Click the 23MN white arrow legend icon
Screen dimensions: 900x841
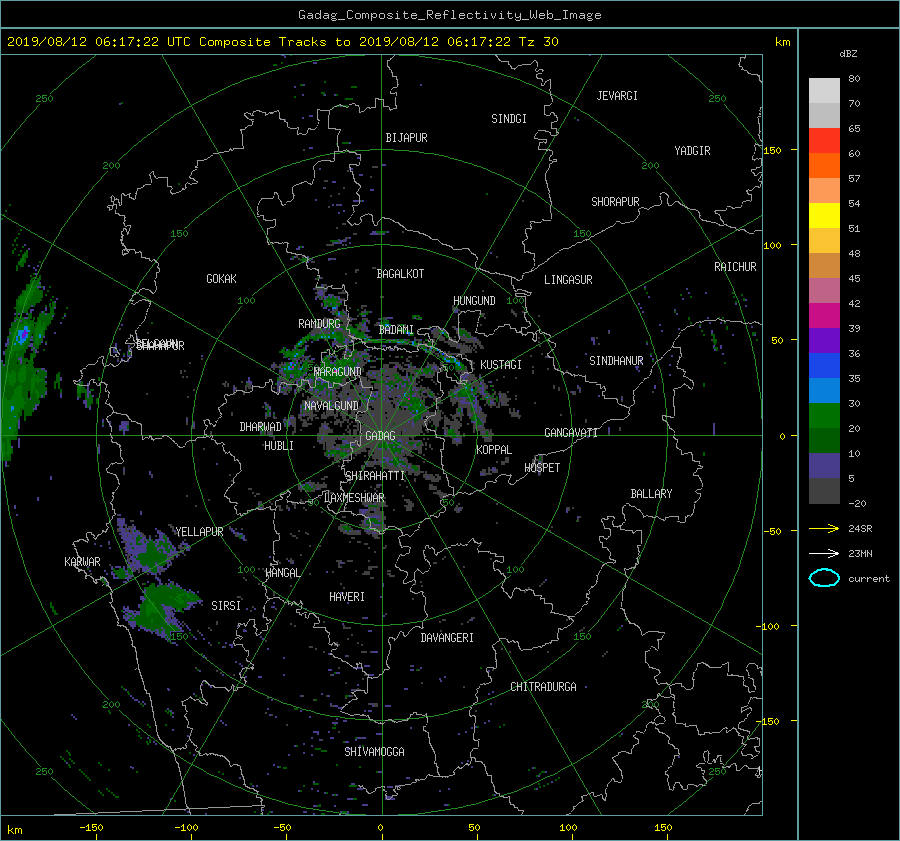point(824,553)
